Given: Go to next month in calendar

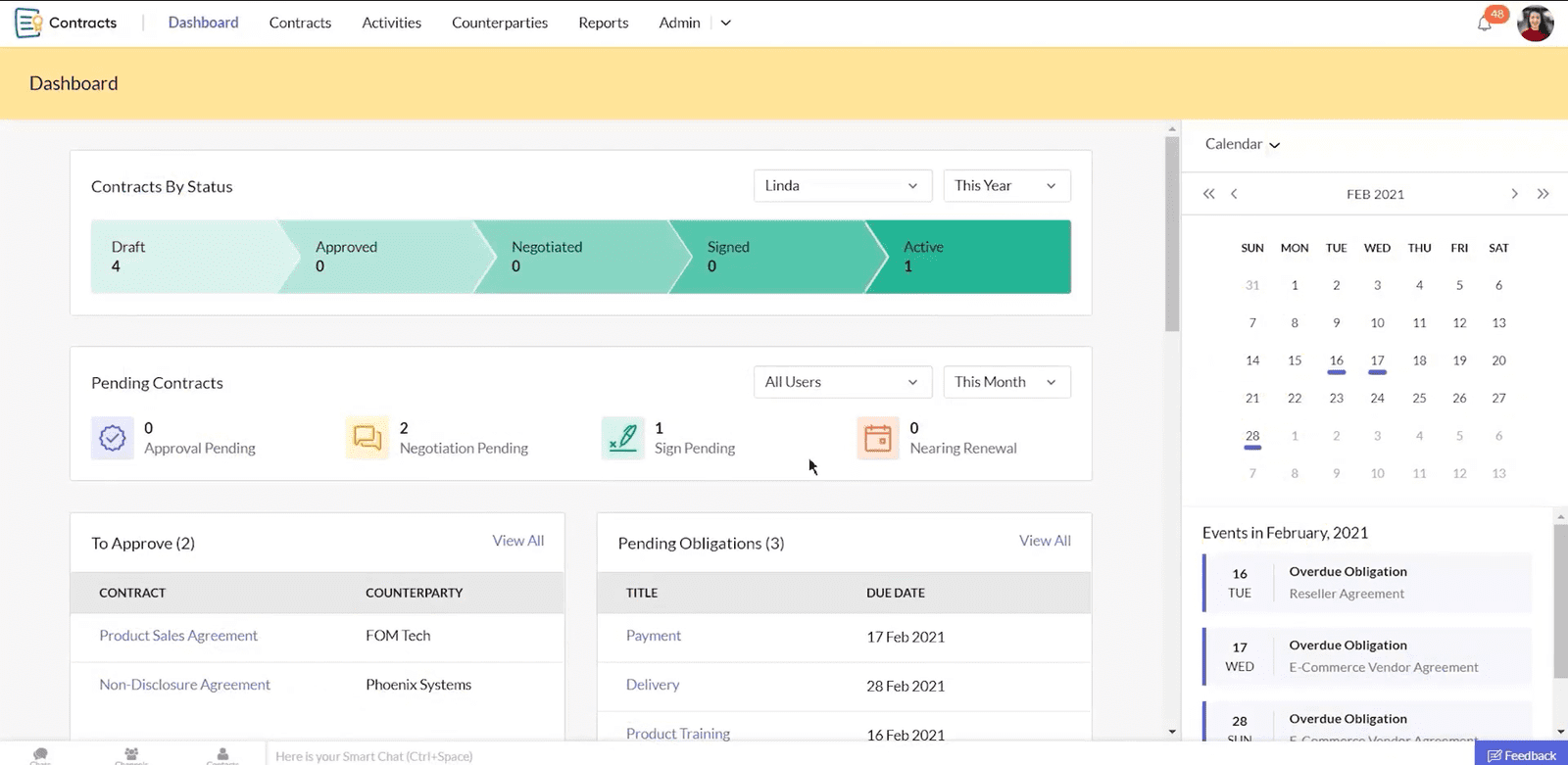Looking at the screenshot, I should 1514,194.
